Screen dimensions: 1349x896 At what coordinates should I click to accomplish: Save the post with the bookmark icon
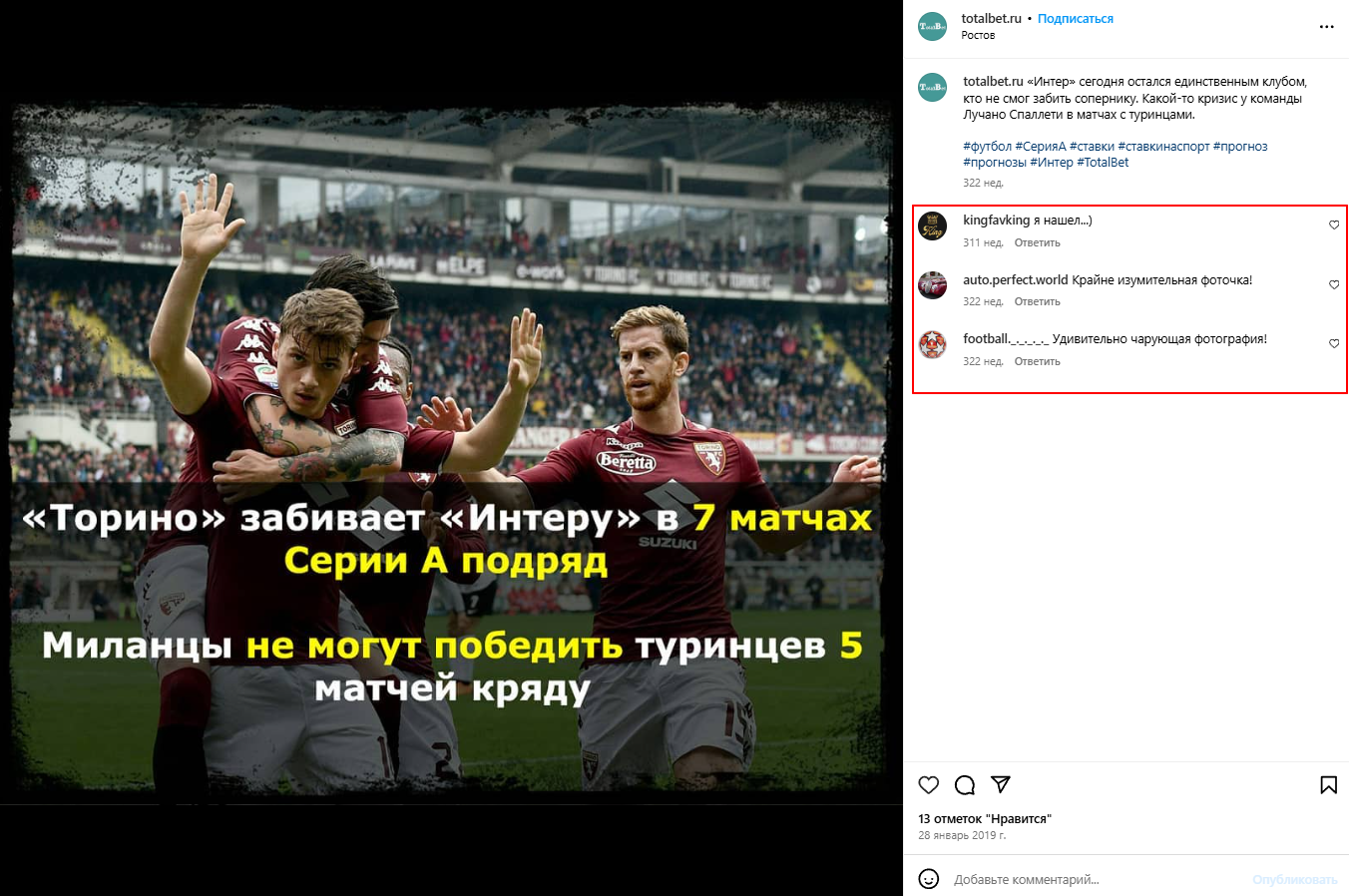[x=1329, y=785]
